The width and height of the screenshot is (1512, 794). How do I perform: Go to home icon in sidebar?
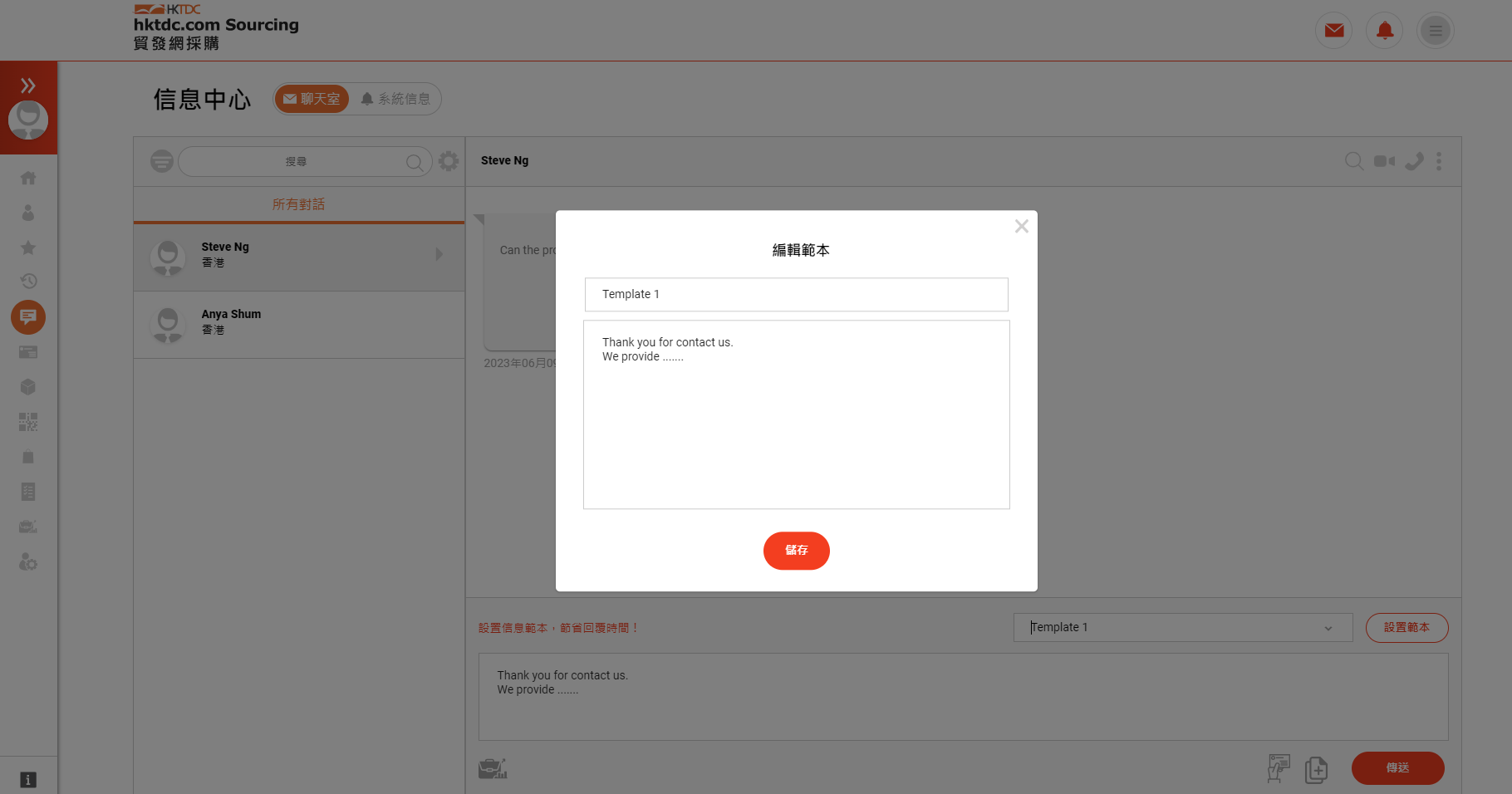[x=28, y=178]
